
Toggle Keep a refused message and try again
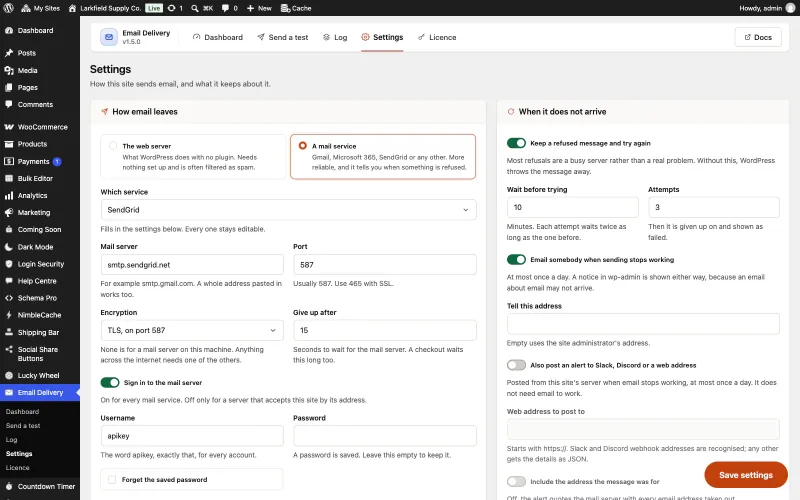516,143
